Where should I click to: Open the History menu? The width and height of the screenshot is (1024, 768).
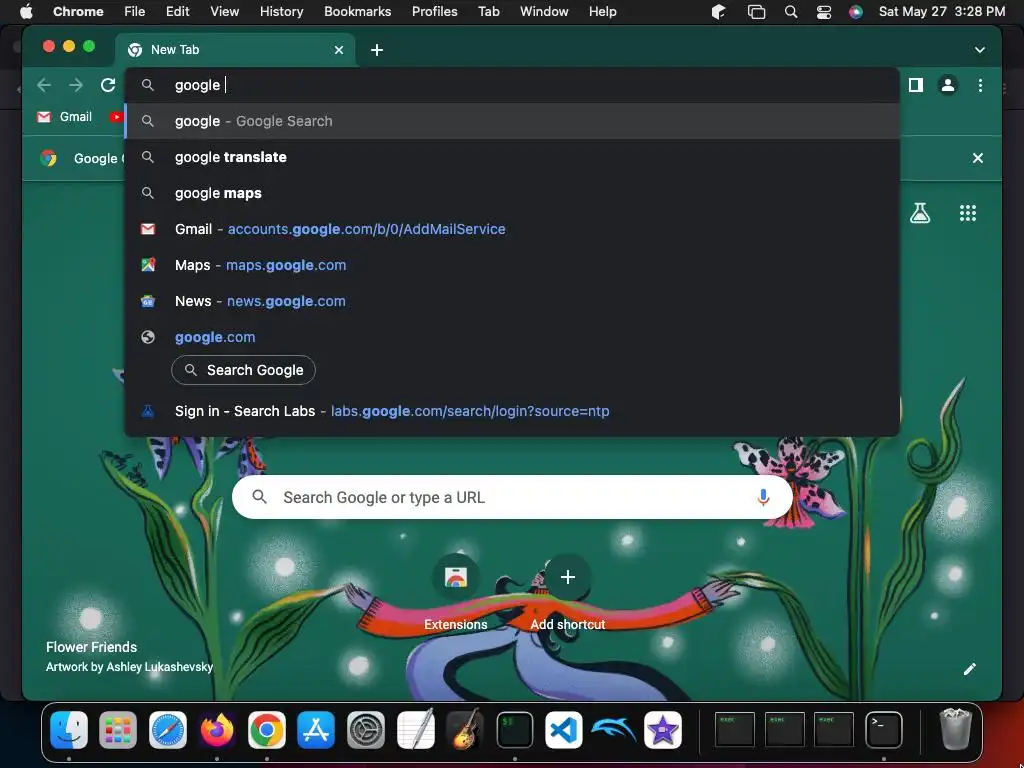coord(281,12)
